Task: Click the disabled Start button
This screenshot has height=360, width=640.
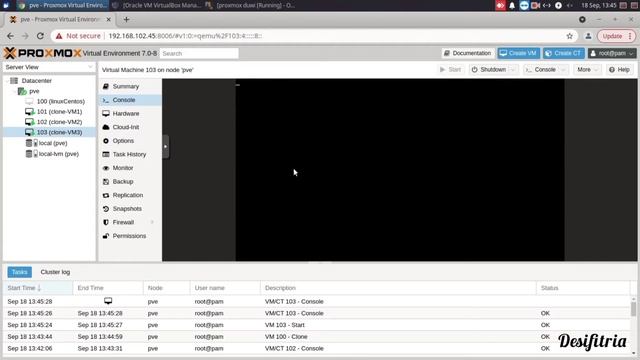Action: pos(450,70)
